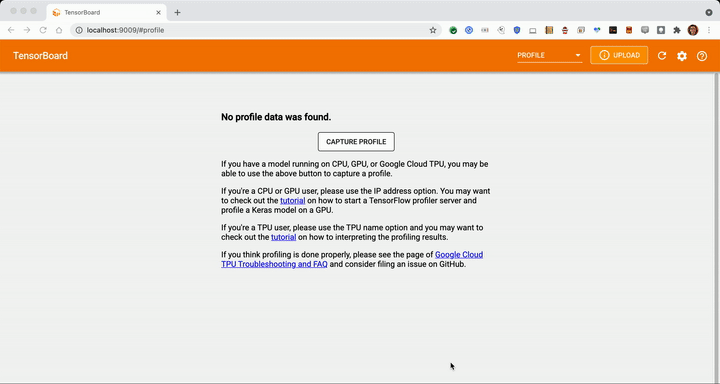
Task: Click the green checkmark extension icon
Action: pyautogui.click(x=453, y=30)
